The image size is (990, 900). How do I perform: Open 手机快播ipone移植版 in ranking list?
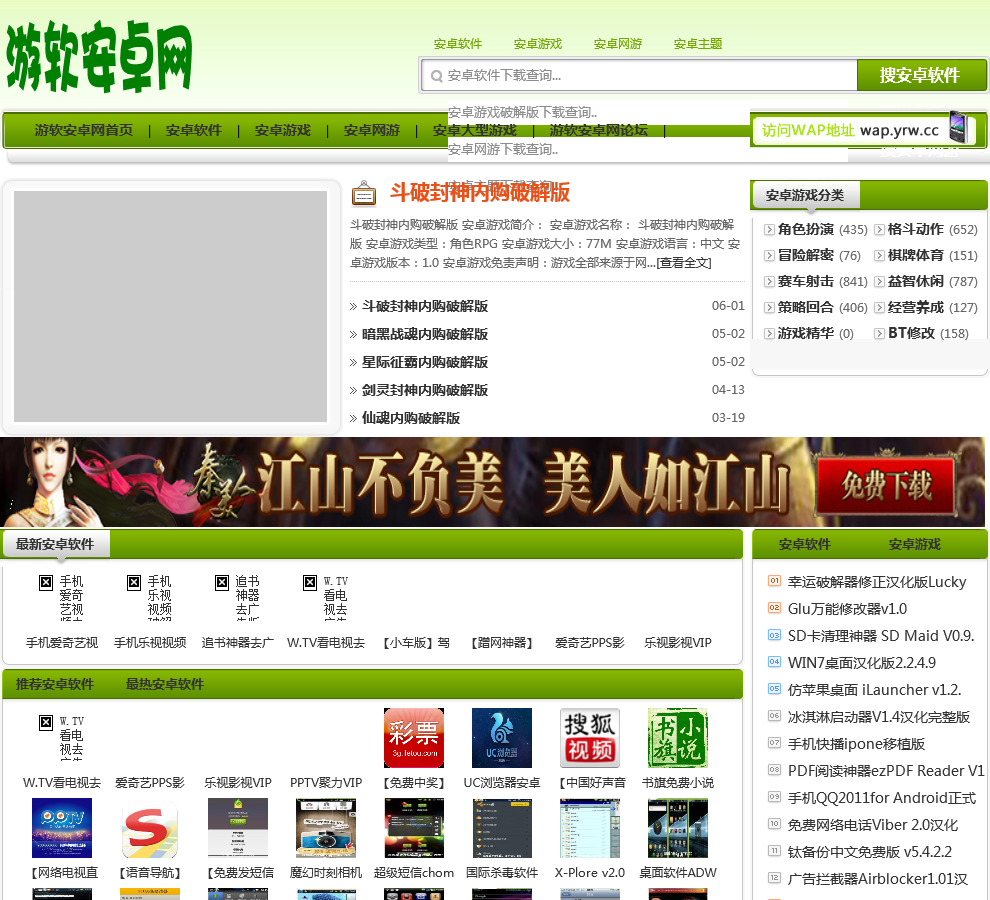pyautogui.click(x=856, y=744)
